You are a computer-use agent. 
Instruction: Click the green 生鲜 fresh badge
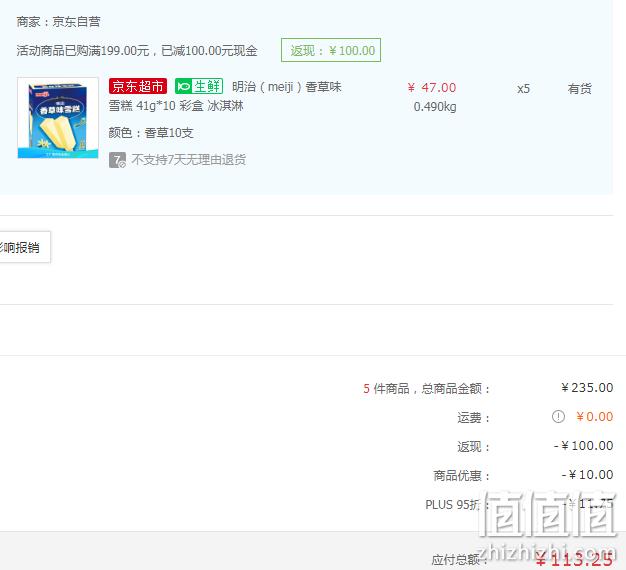(x=199, y=86)
